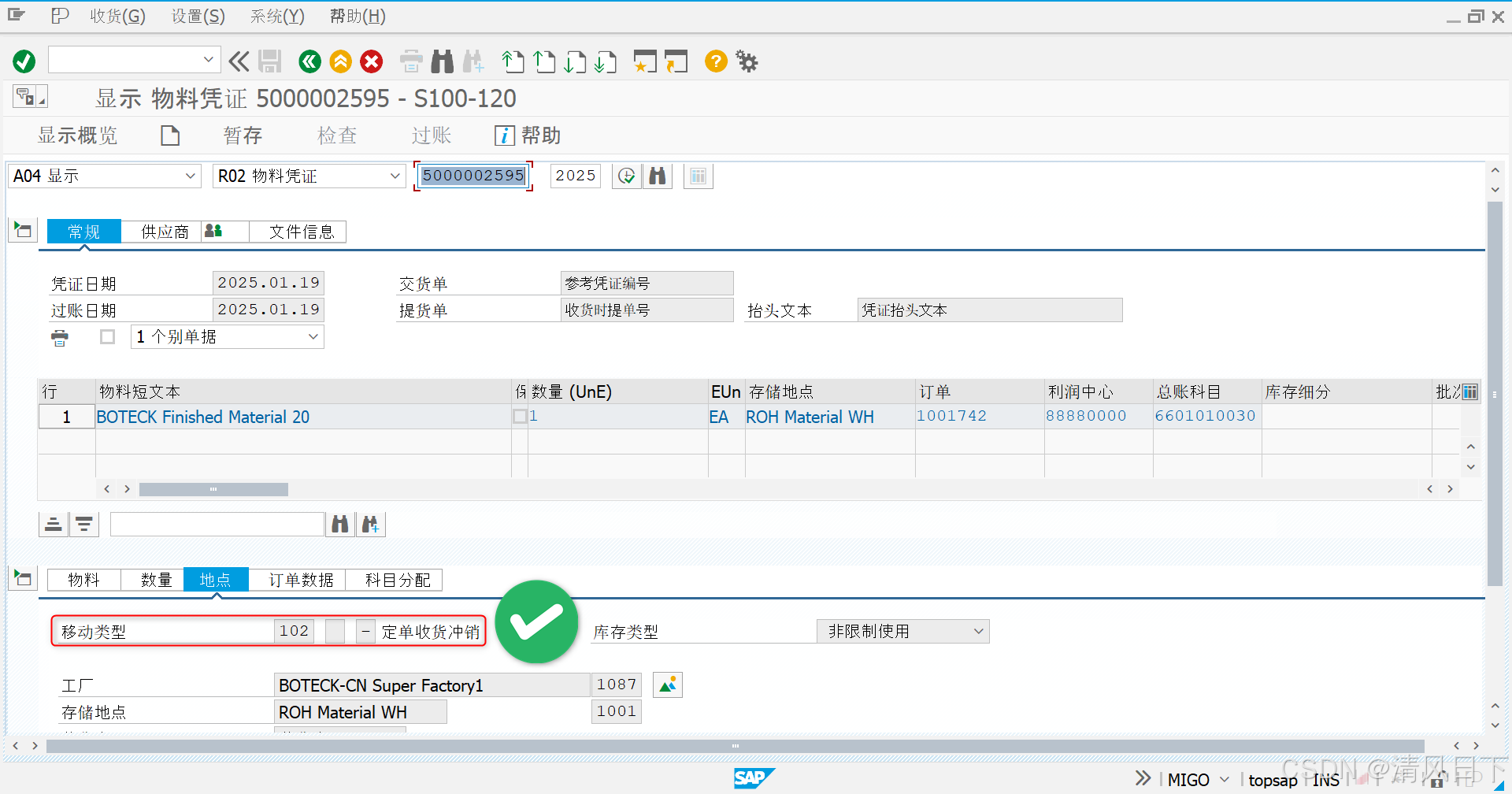Click the Save icon in the toolbar
Screen dimensions: 1512x794
[x=270, y=61]
